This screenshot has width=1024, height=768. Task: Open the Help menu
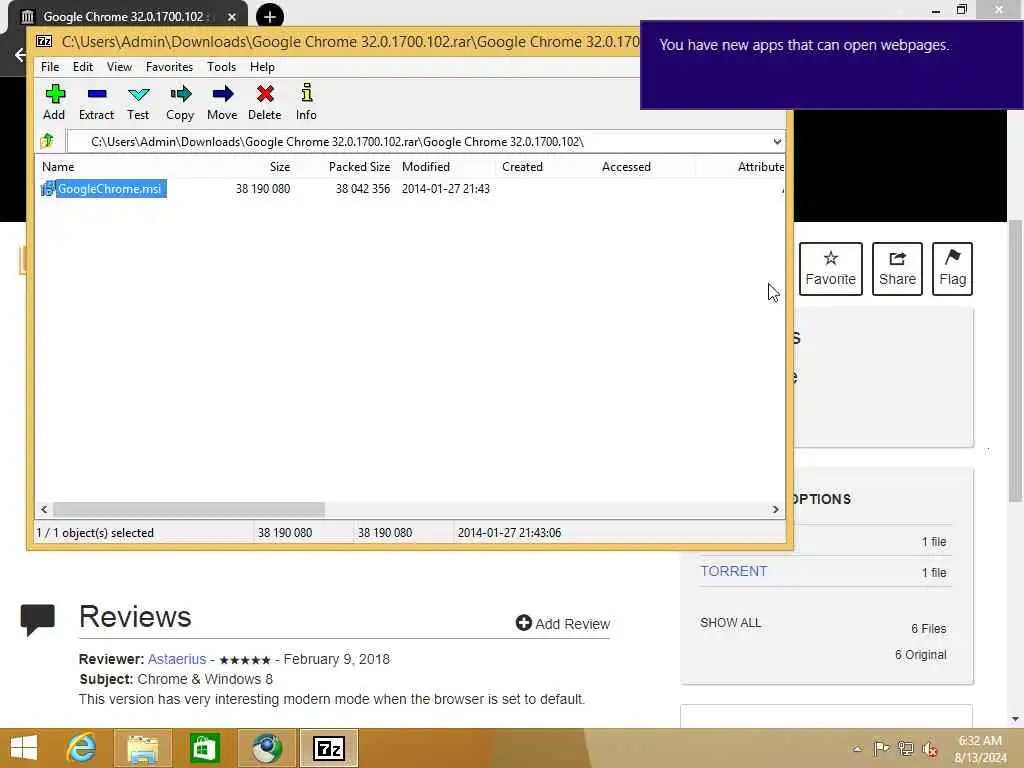coord(262,67)
